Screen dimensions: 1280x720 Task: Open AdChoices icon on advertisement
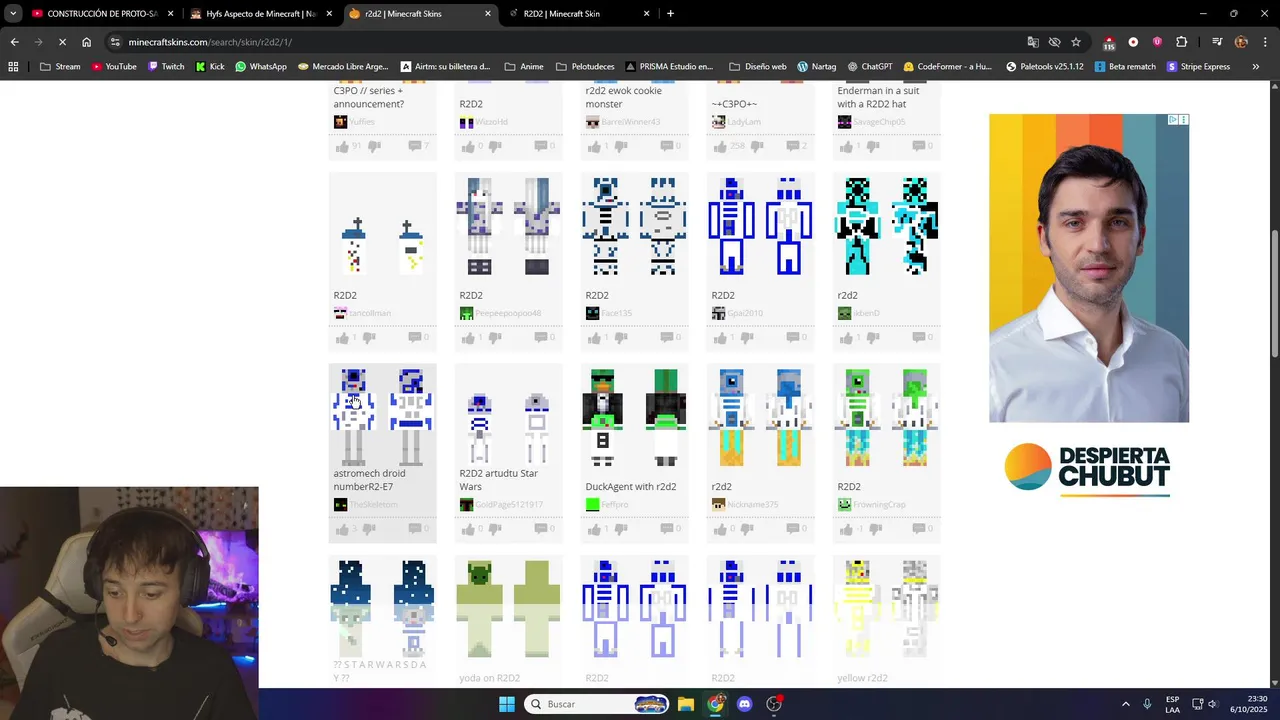(x=1173, y=120)
